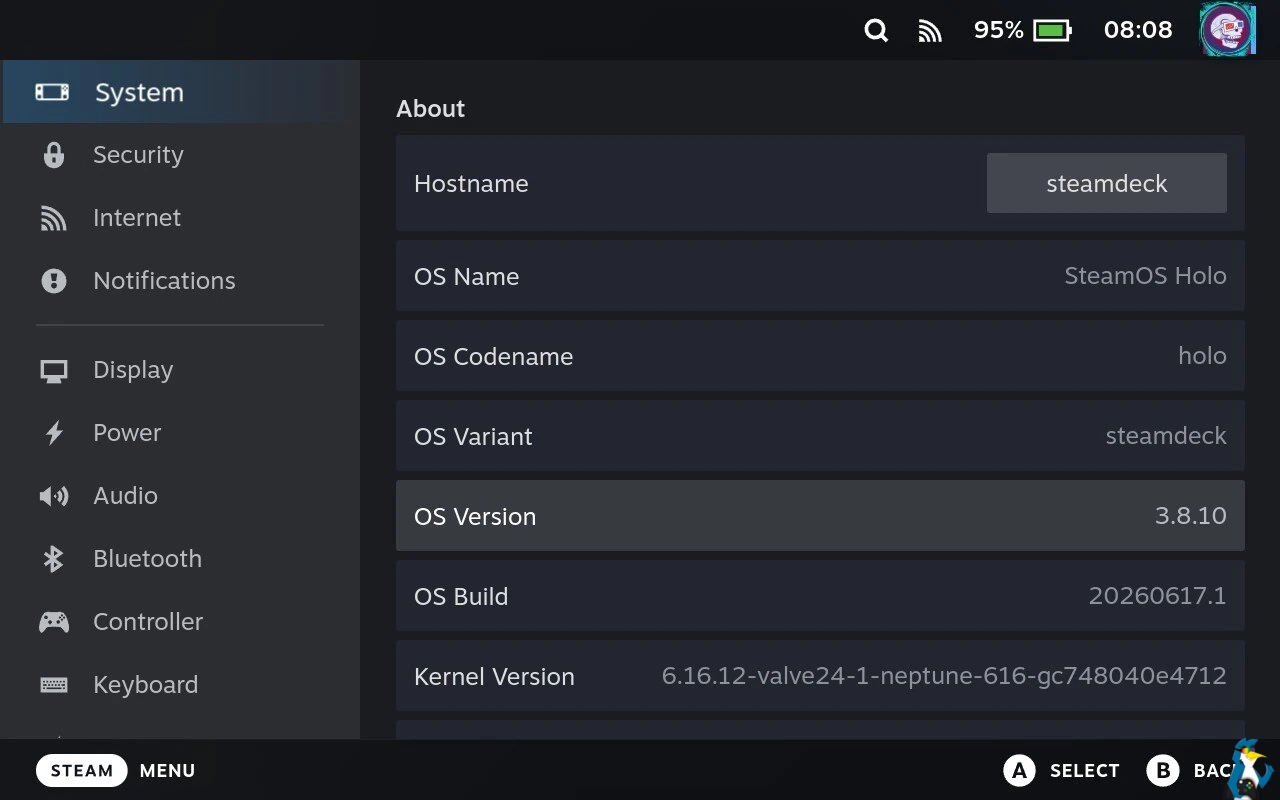Select the OS Name row label

tap(466, 277)
